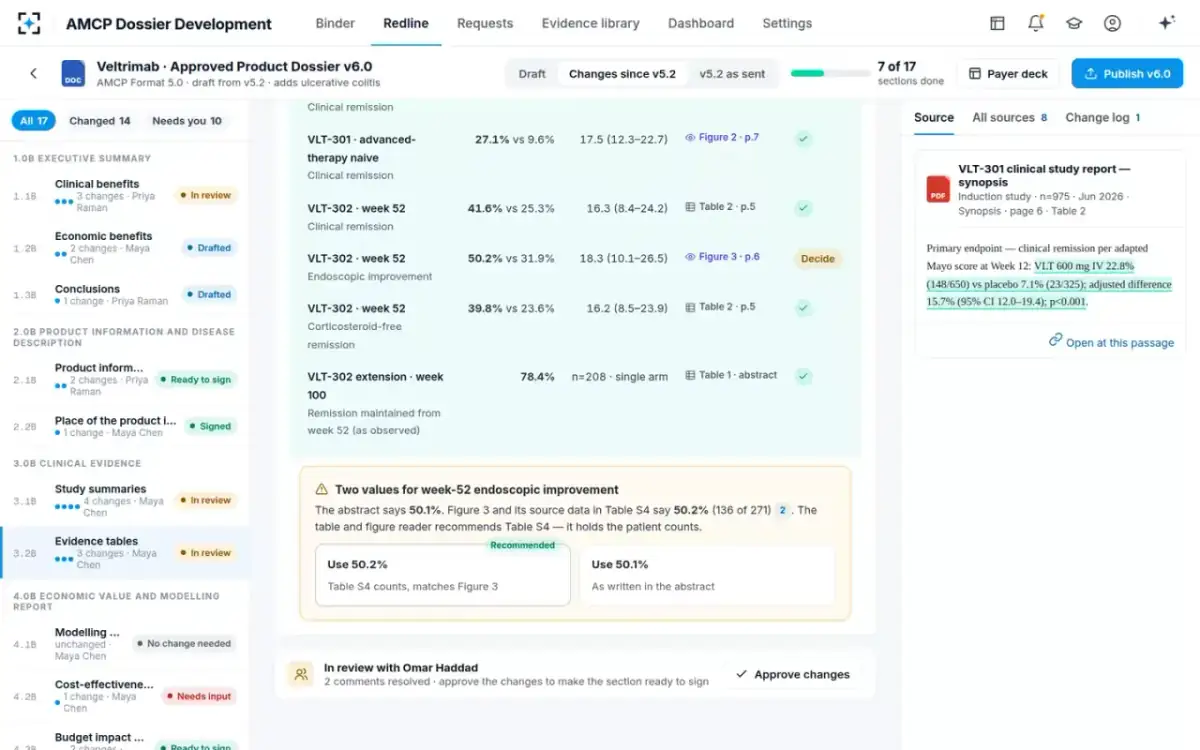Choose the Use 50.1% abstract option
Image resolution: width=1200 pixels, height=750 pixels.
pyautogui.click(x=707, y=575)
